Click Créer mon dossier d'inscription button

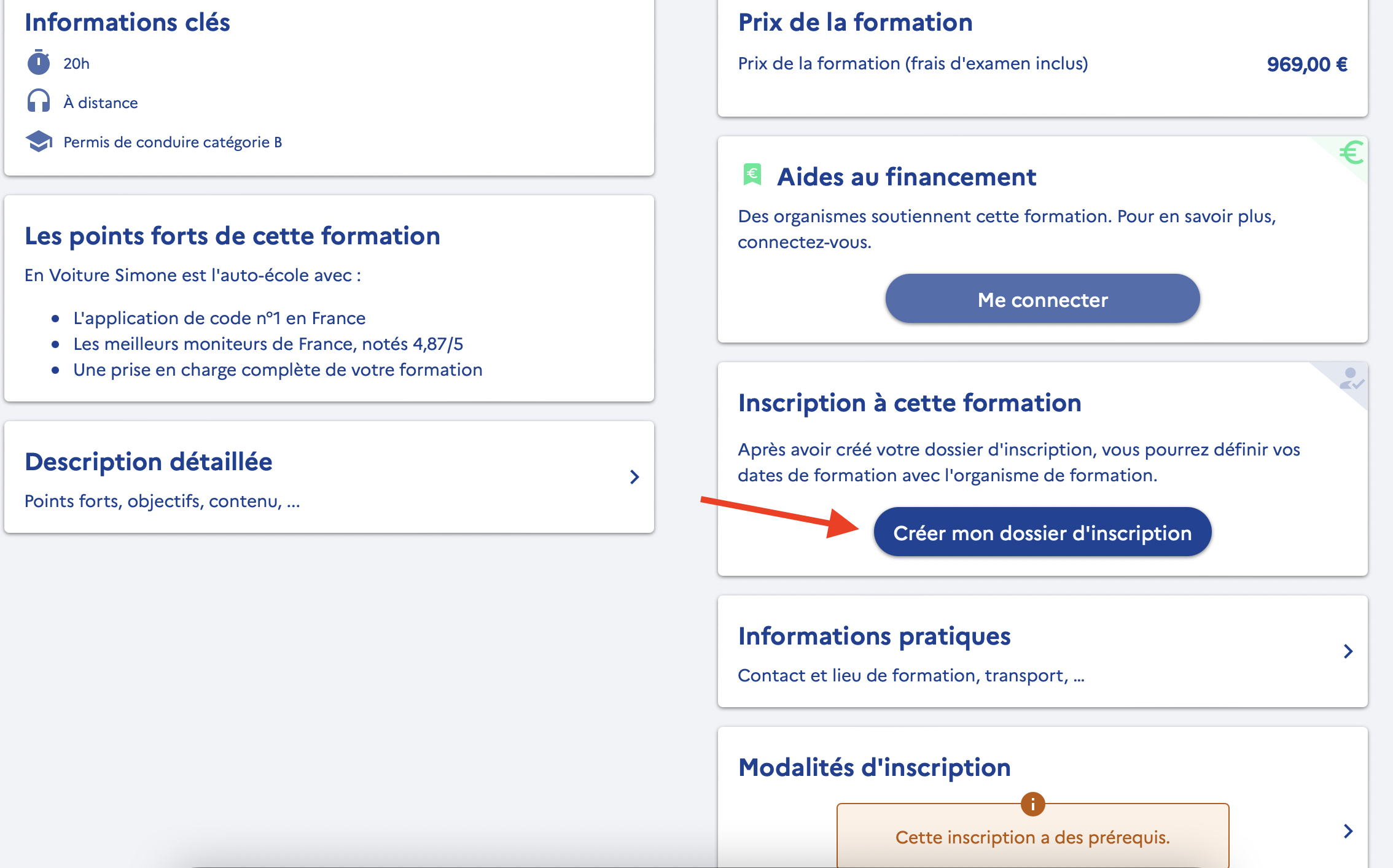click(x=1042, y=532)
